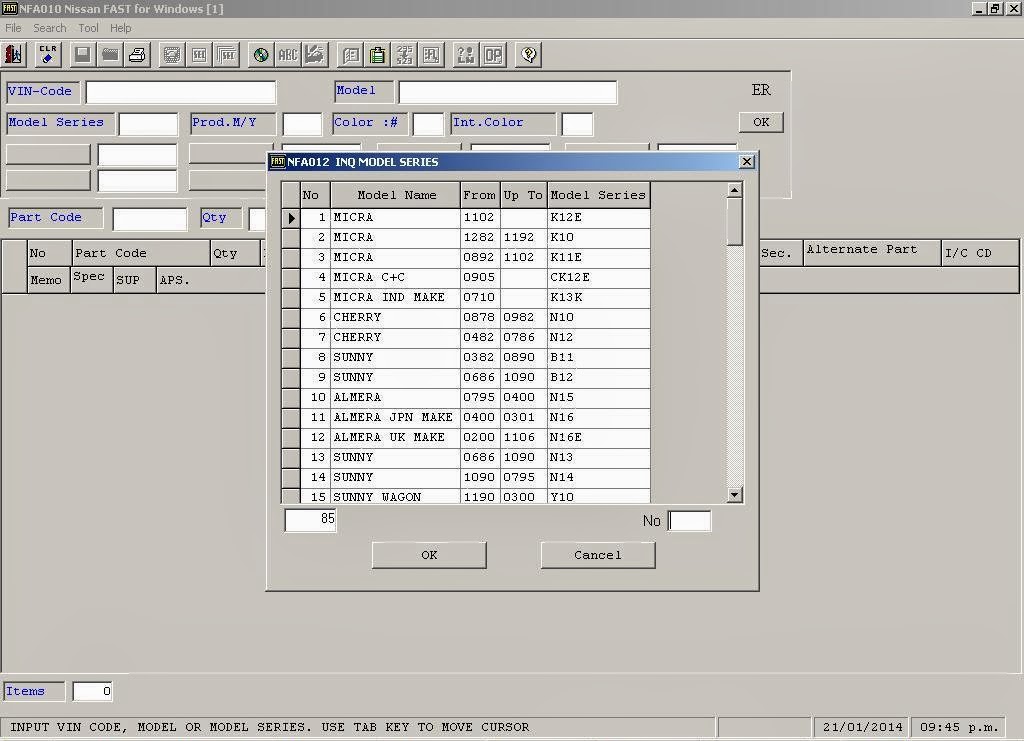This screenshot has width=1024, height=741.
Task: Click the CLR clear eraser icon
Action: click(48, 55)
